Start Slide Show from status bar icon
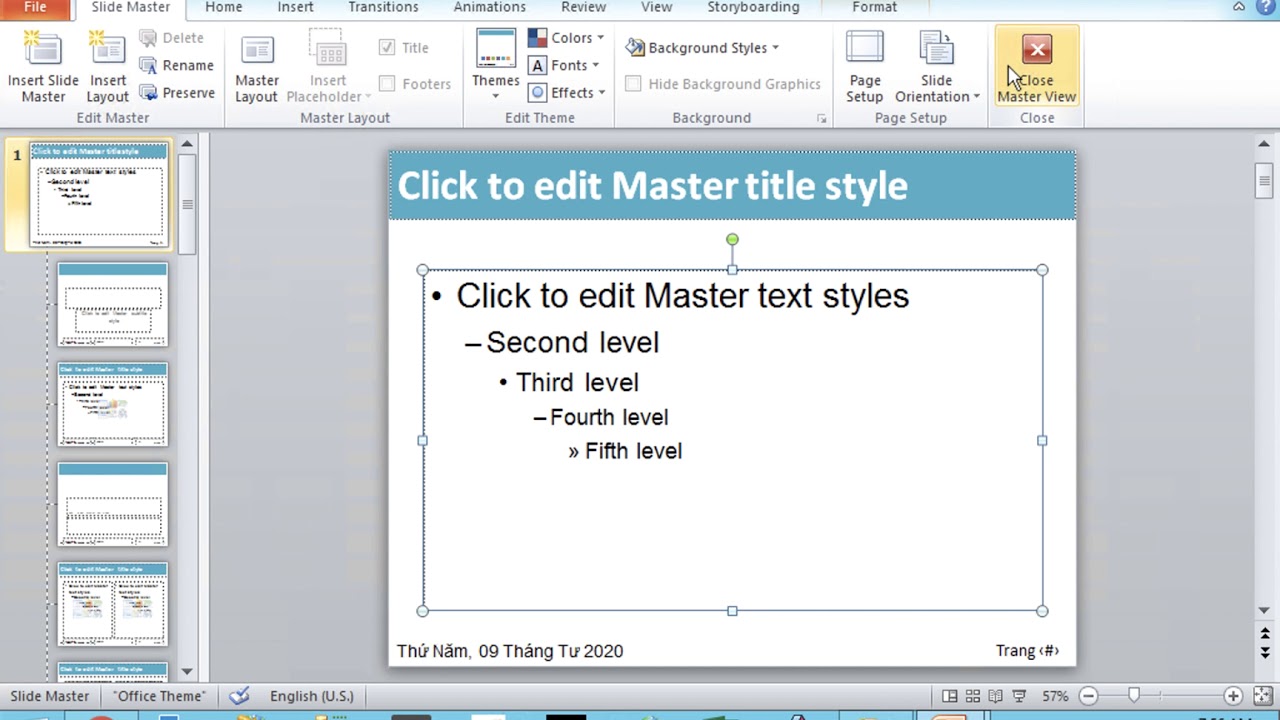The image size is (1280, 720). pos(1018,696)
